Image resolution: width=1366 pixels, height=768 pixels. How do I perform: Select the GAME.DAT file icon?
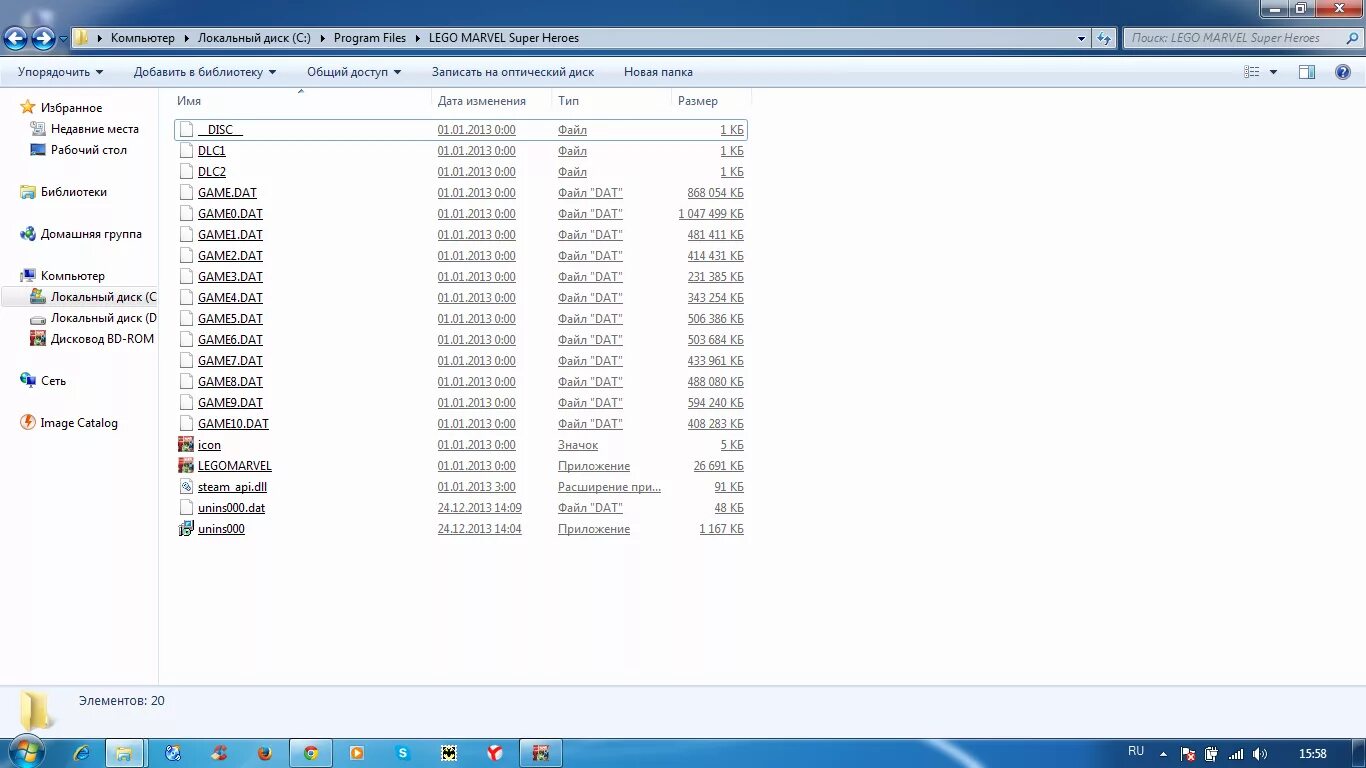pyautogui.click(x=186, y=193)
